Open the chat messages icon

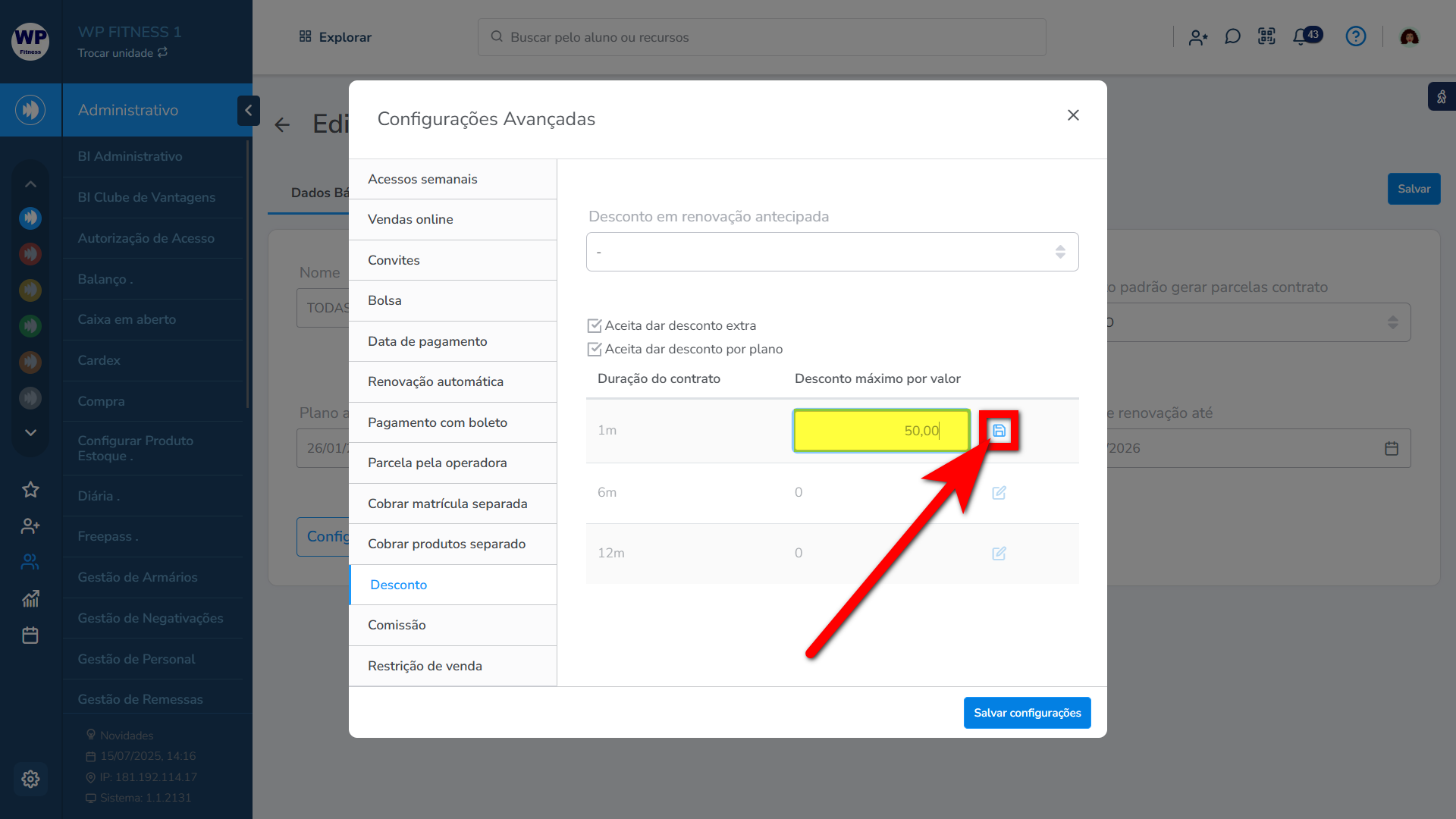[x=1232, y=36]
